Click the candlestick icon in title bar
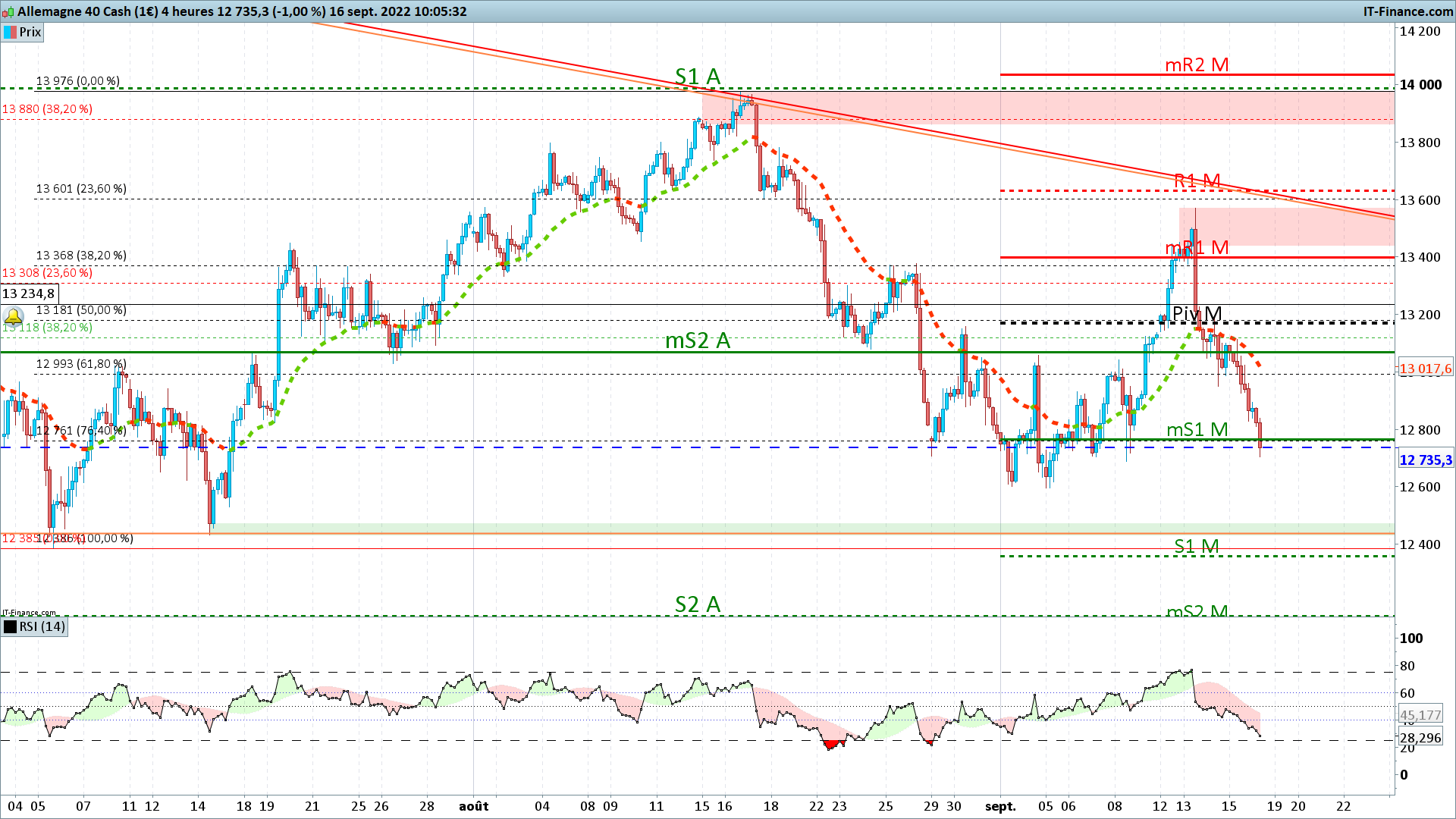1456x819 pixels. (x=8, y=11)
